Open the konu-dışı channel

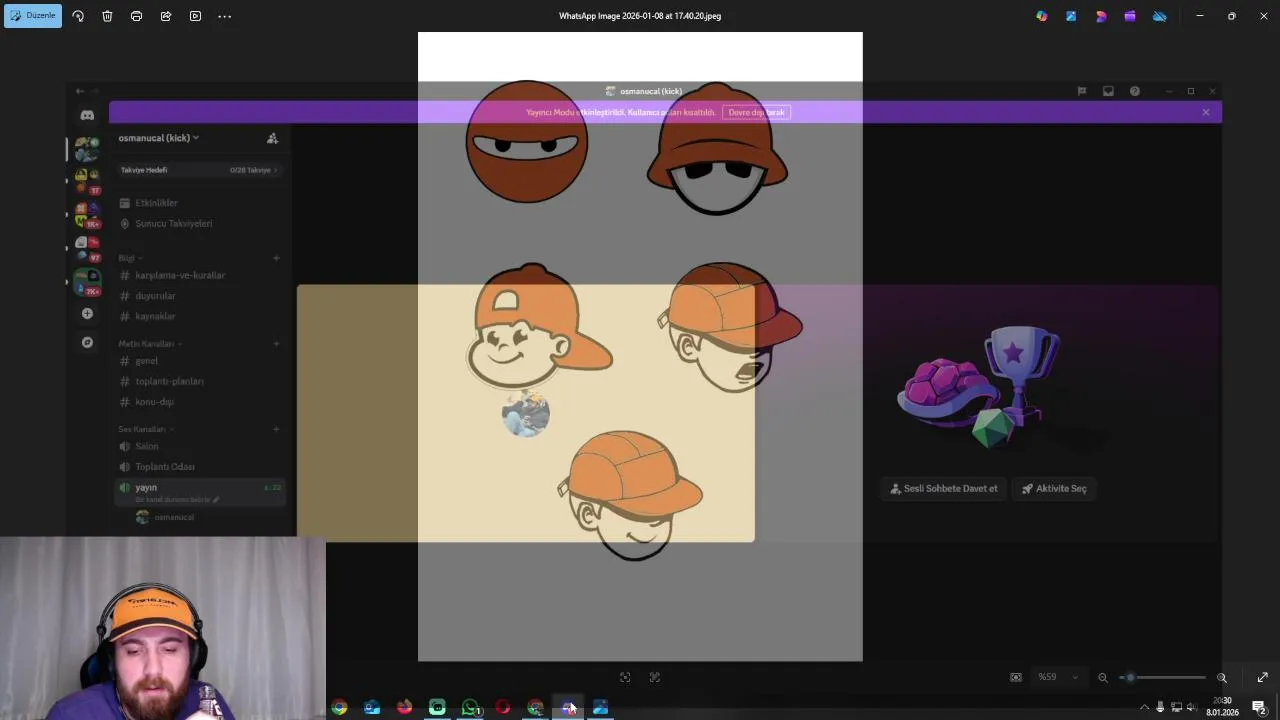pyautogui.click(x=154, y=402)
